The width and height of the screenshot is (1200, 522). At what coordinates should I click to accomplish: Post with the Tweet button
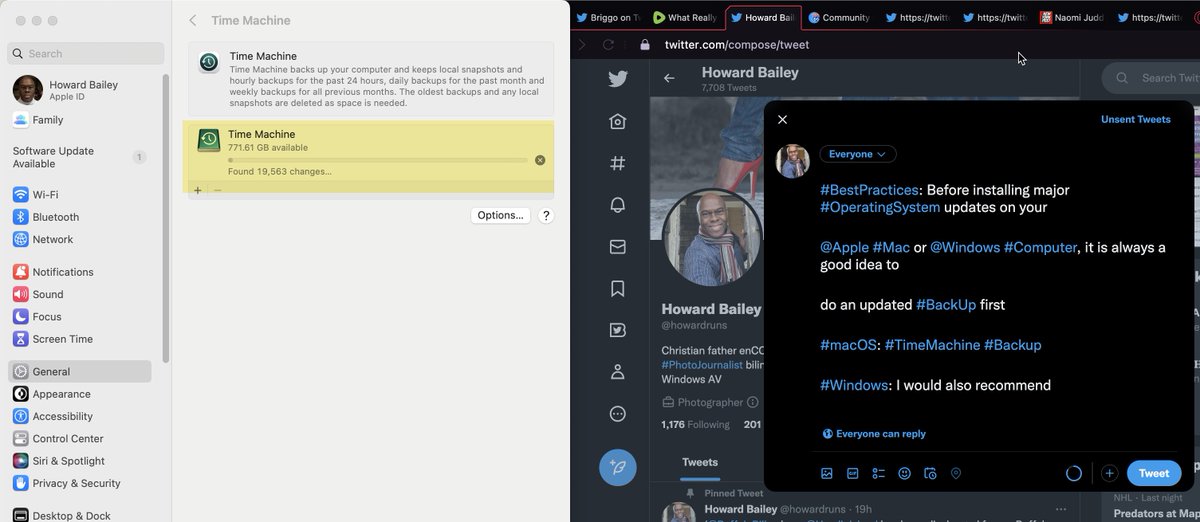[x=1153, y=474]
